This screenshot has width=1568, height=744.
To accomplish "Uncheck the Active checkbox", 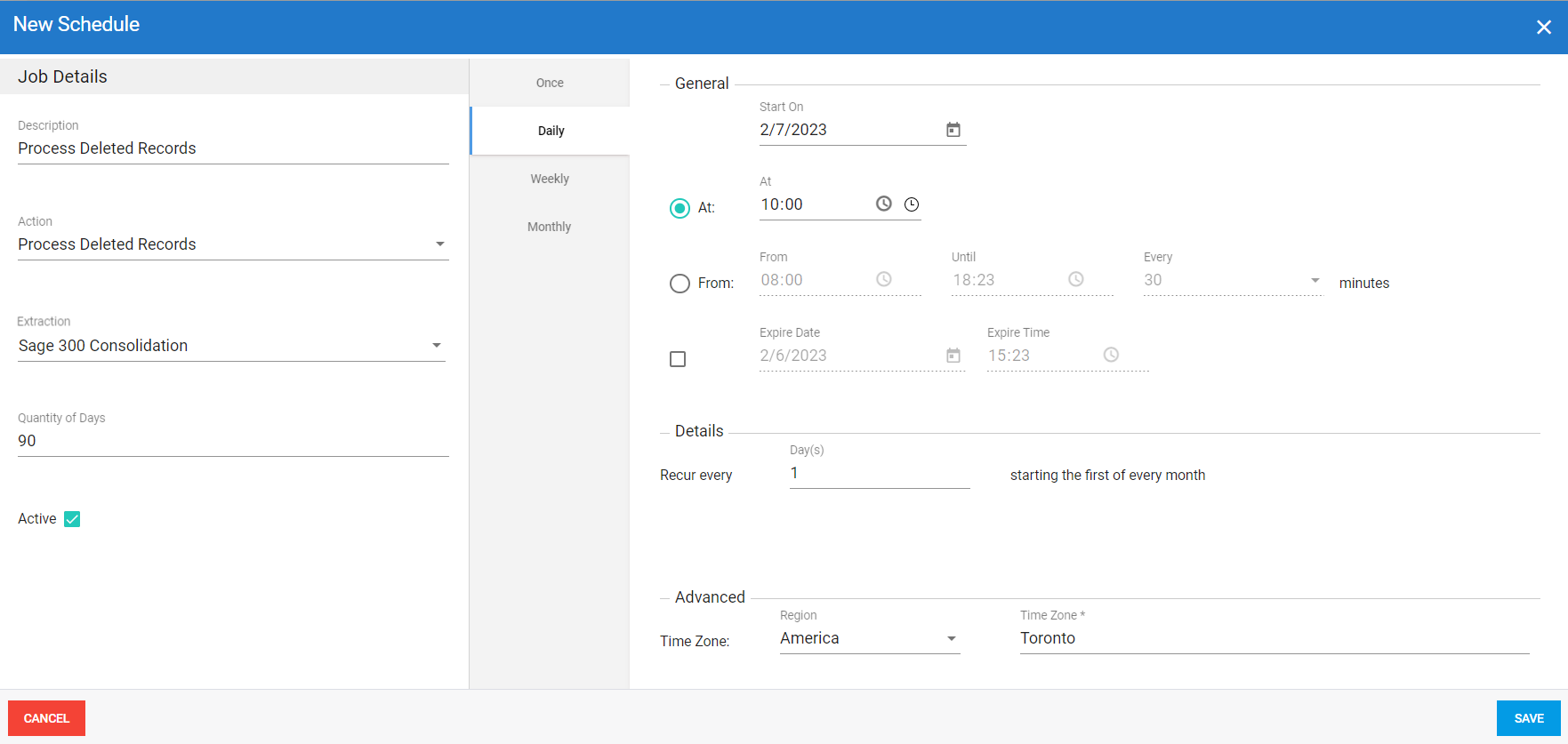I will click(x=72, y=519).
